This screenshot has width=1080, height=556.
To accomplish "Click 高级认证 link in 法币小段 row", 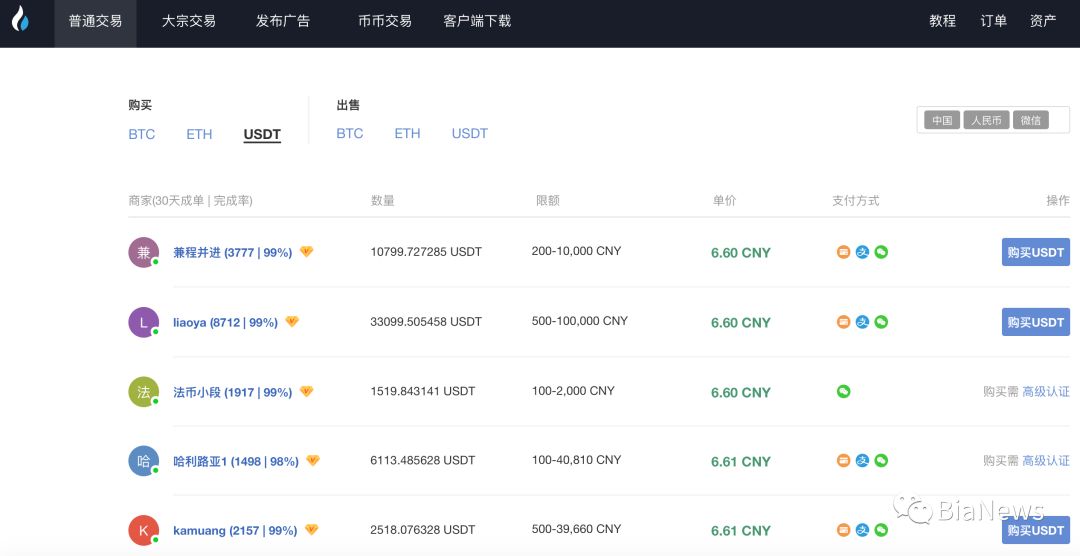I will pyautogui.click(x=1045, y=392).
